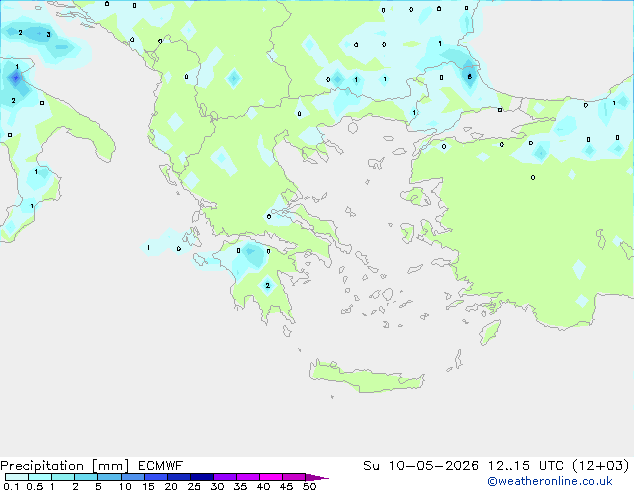The width and height of the screenshot is (634, 490).
Task: Click the 20–25 mm dark blue swatch
Action: coord(179,477)
